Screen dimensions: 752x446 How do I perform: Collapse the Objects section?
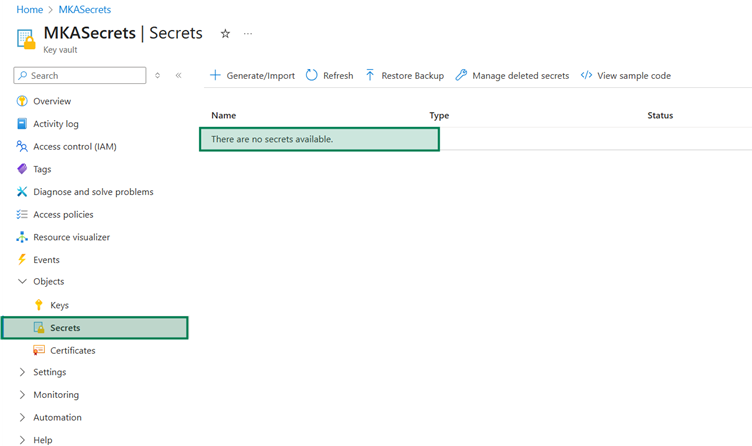pos(23,282)
